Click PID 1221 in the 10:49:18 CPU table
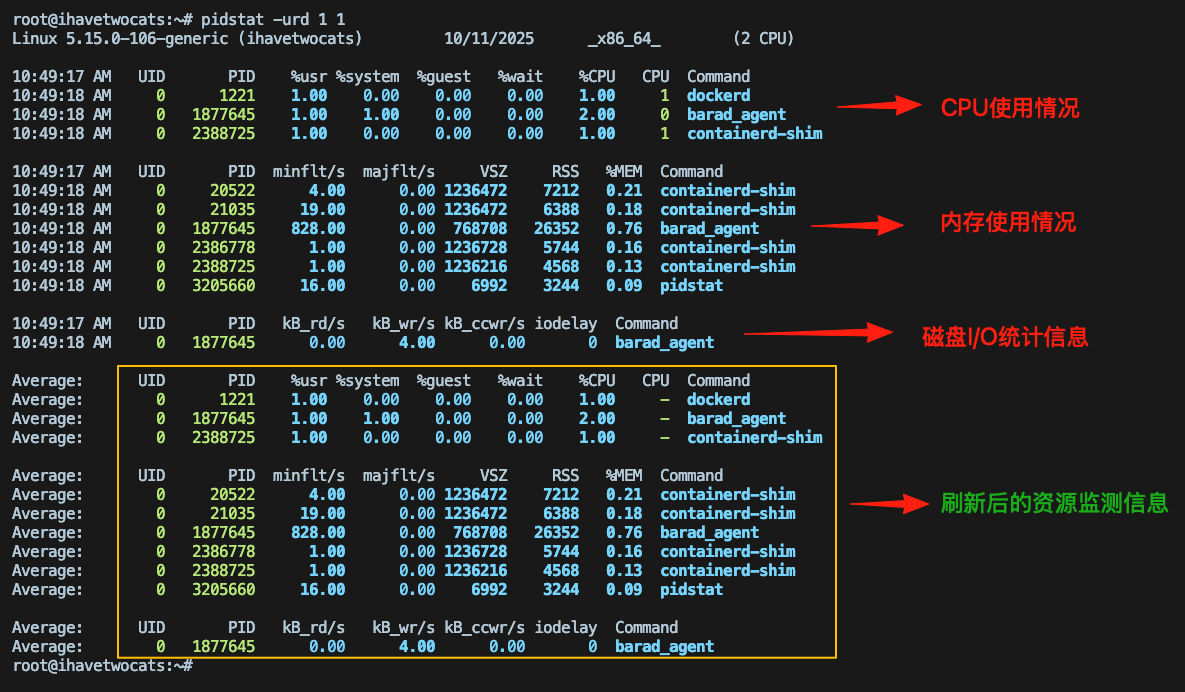 (237, 95)
